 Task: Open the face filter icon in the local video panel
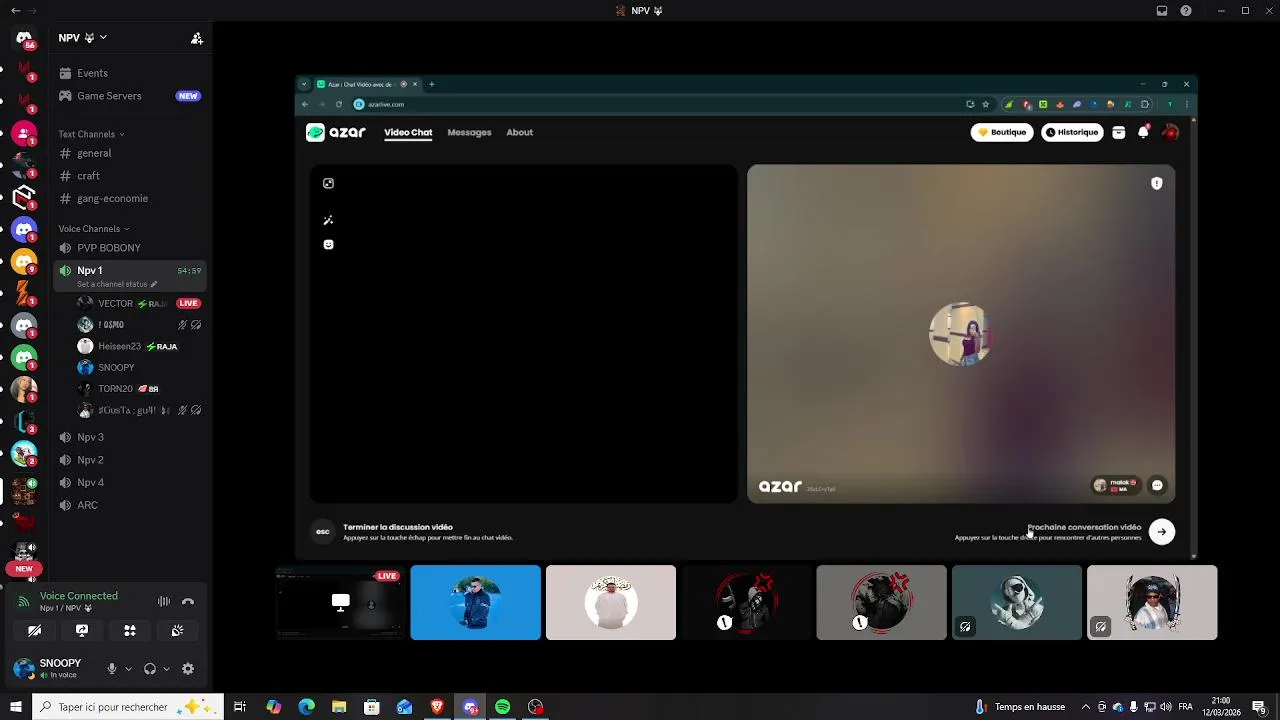coord(328,244)
